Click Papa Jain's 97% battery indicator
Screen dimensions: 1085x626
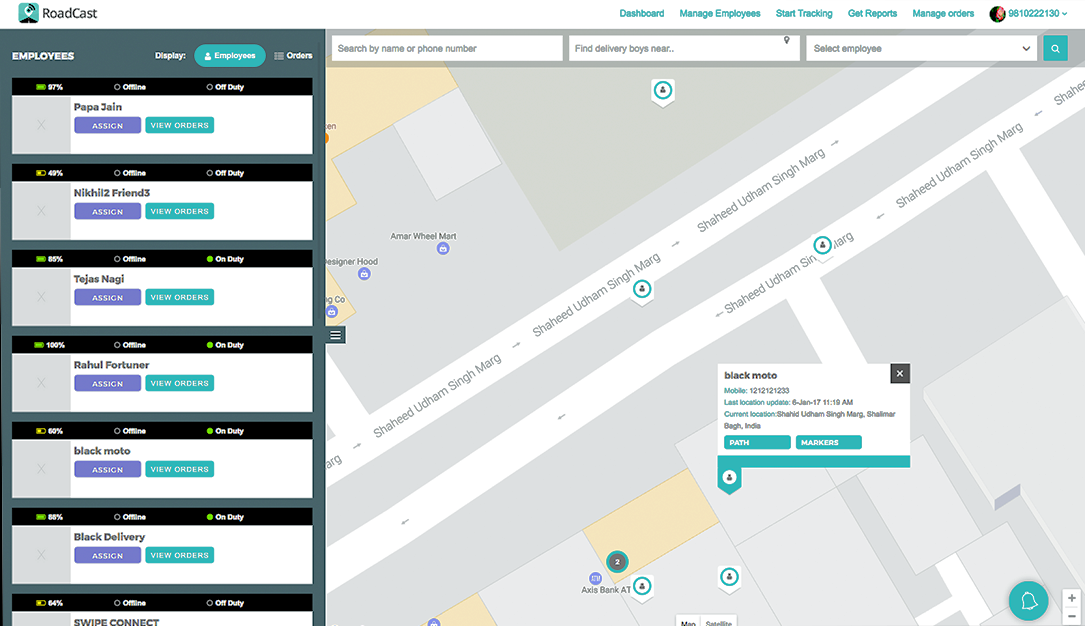[x=49, y=87]
